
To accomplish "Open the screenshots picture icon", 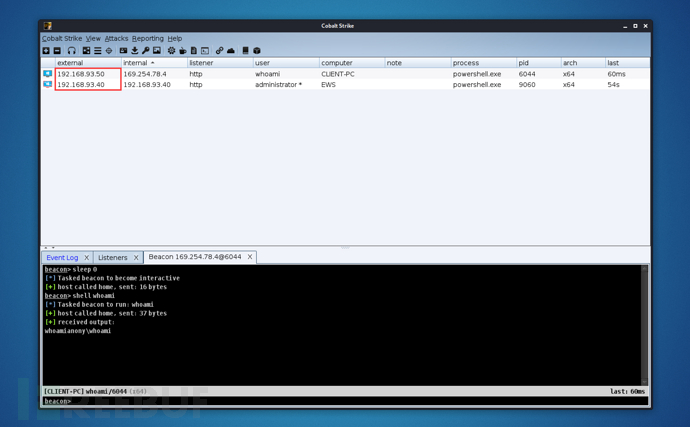I will pyautogui.click(x=157, y=51).
